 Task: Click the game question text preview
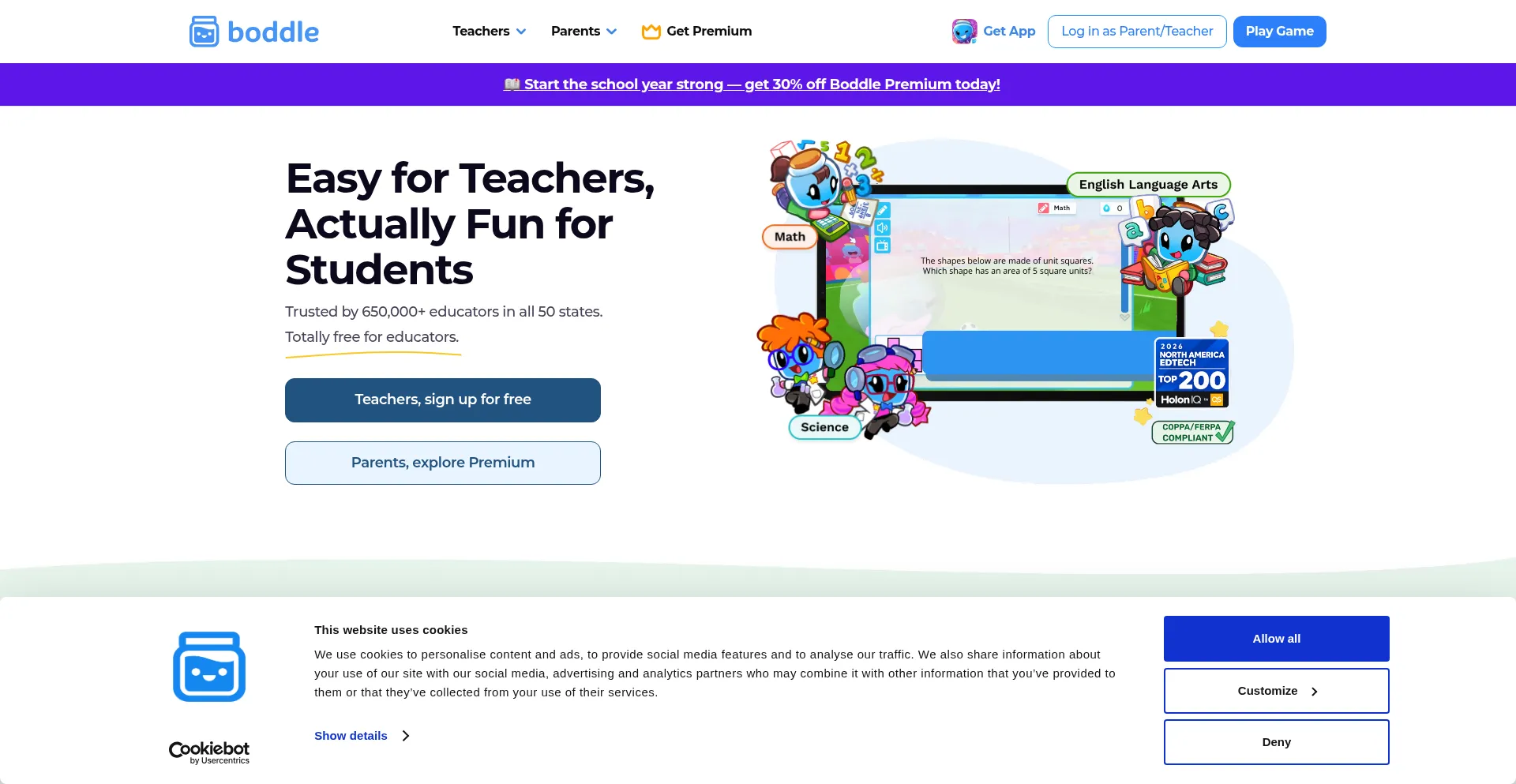click(x=1008, y=266)
